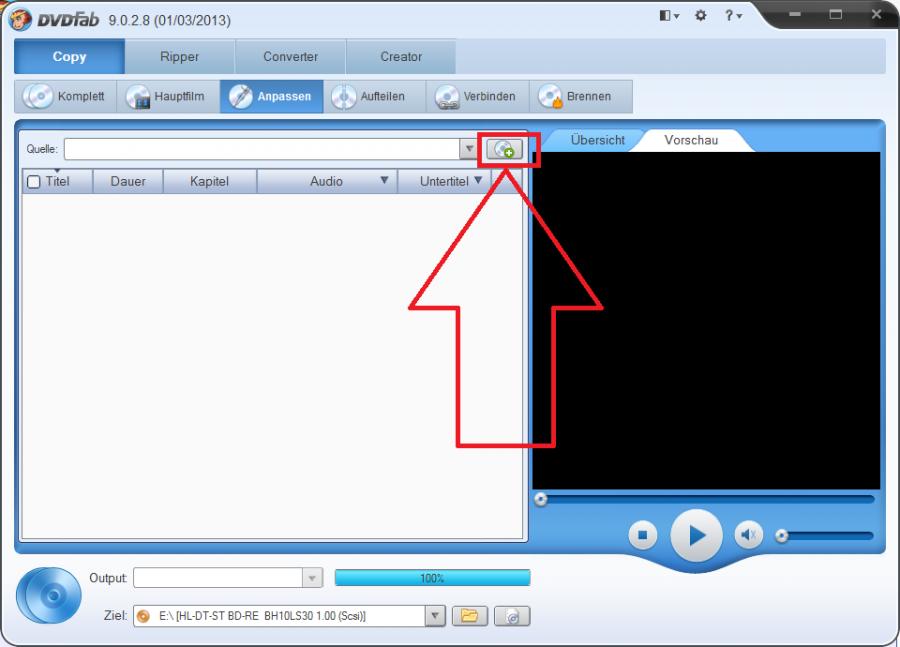The width and height of the screenshot is (900, 647).
Task: Select Aufteilen copy mode
Action: click(x=375, y=96)
